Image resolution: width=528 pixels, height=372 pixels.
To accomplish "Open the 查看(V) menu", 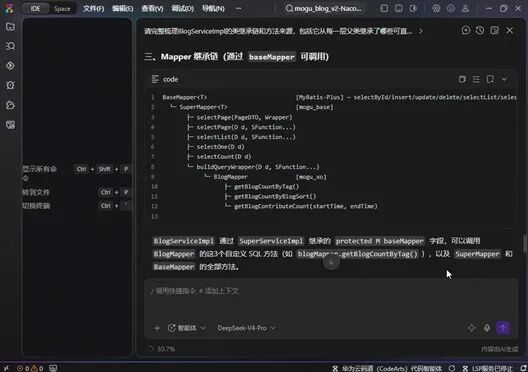I will 152,9.
